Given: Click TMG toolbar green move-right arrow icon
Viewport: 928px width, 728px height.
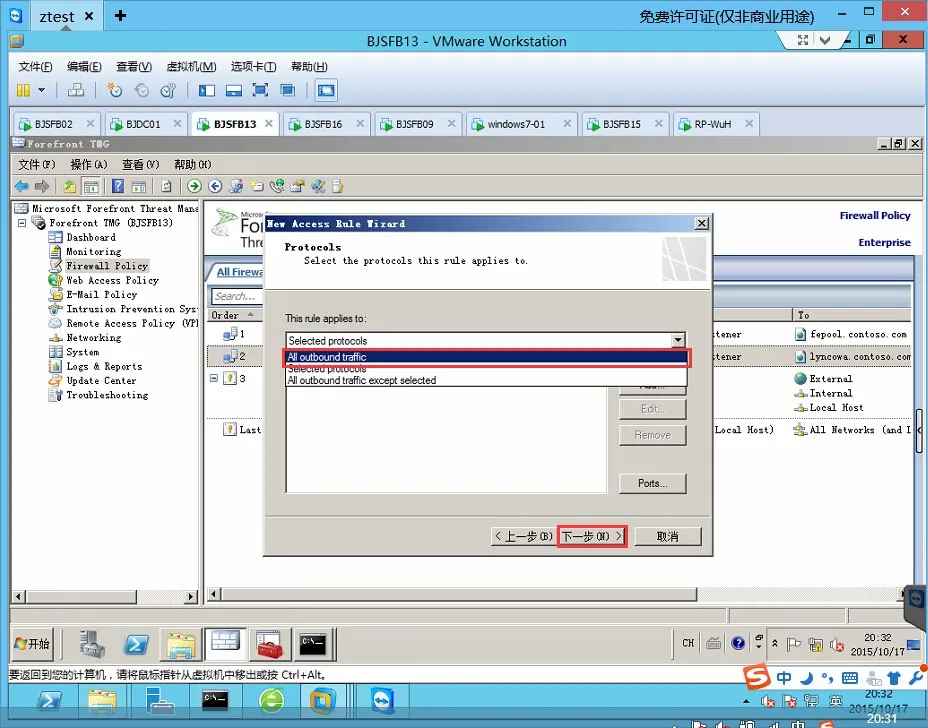Looking at the screenshot, I should (x=194, y=186).
